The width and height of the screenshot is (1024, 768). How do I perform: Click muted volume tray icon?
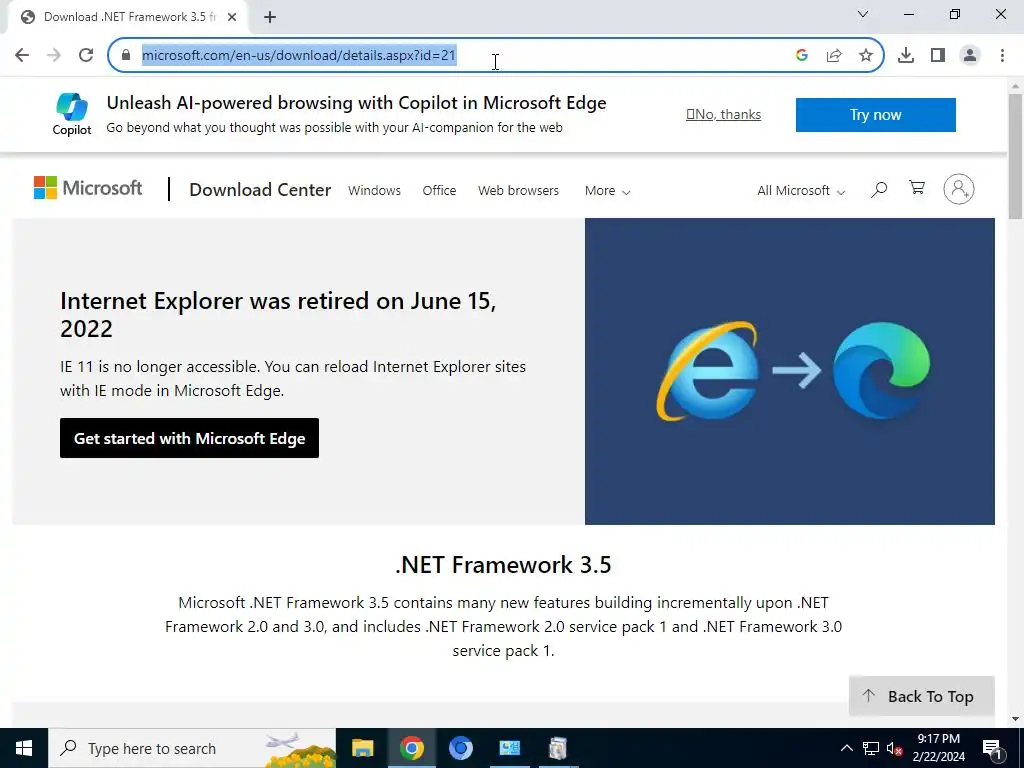(x=895, y=748)
